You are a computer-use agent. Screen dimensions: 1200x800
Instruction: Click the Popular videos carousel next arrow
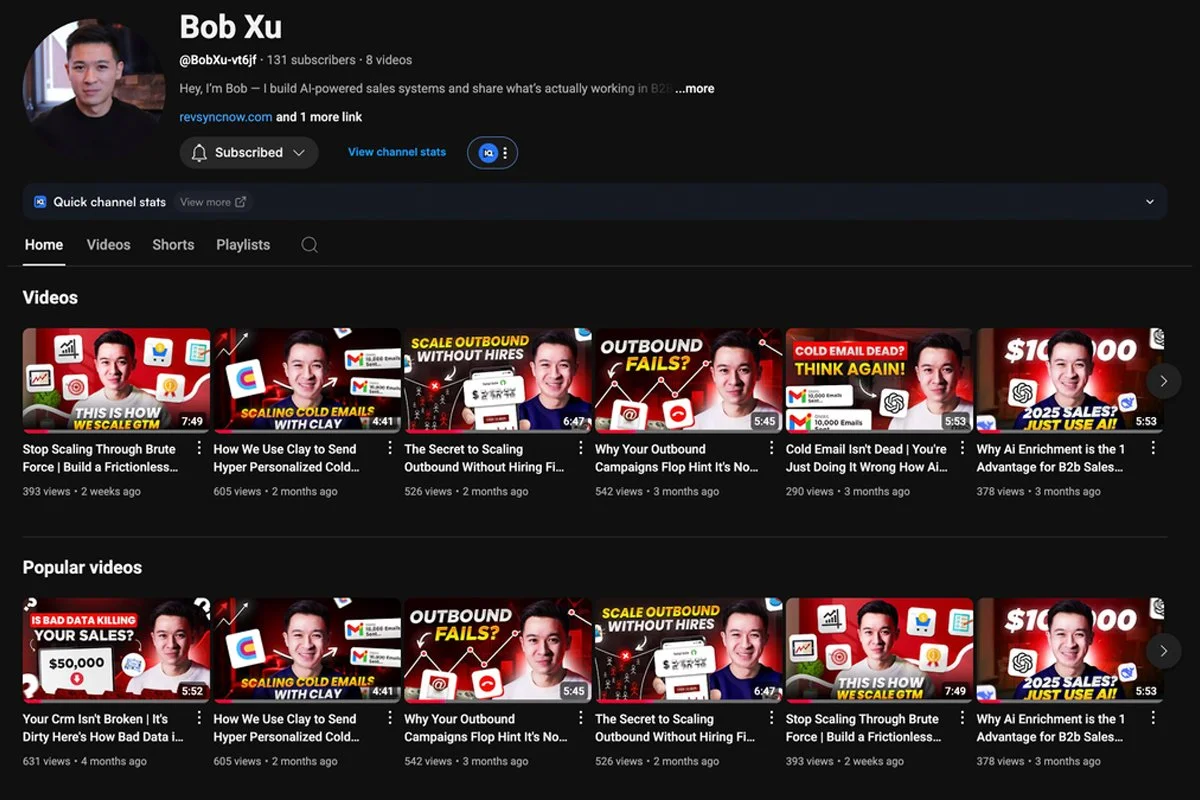(x=1163, y=650)
